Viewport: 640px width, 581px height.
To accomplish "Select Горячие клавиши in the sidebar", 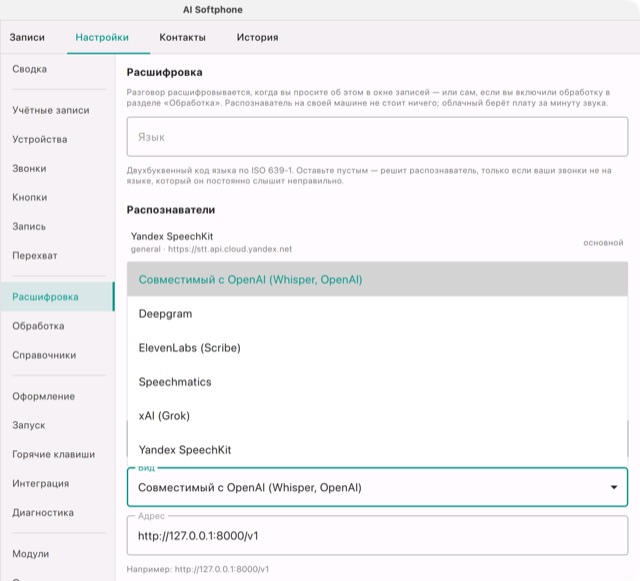I will (x=58, y=454).
